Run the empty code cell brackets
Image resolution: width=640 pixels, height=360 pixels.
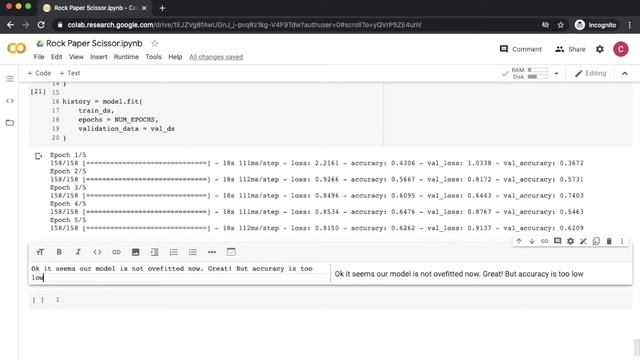[38, 300]
